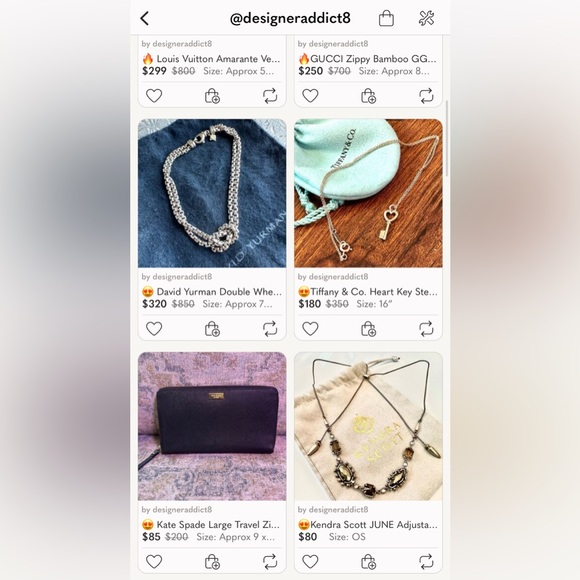The width and height of the screenshot is (580, 580).
Task: Add GUCCI Zippy Bamboo listing to bundle
Action: click(368, 96)
